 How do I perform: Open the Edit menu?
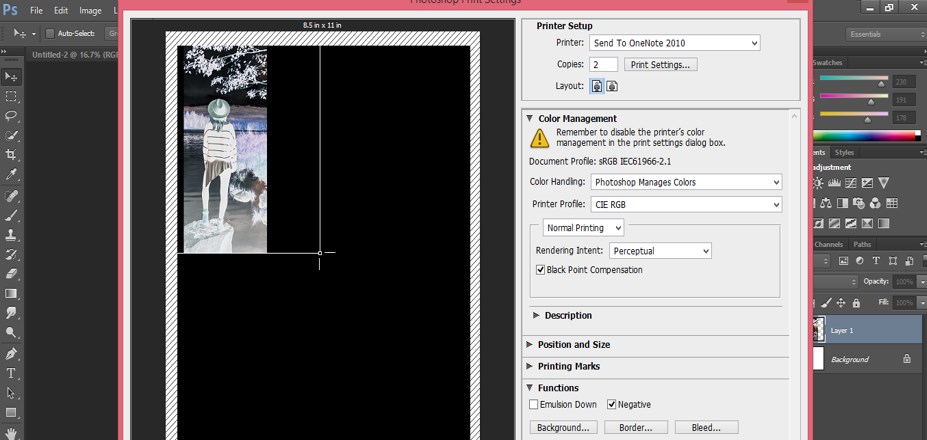click(61, 11)
